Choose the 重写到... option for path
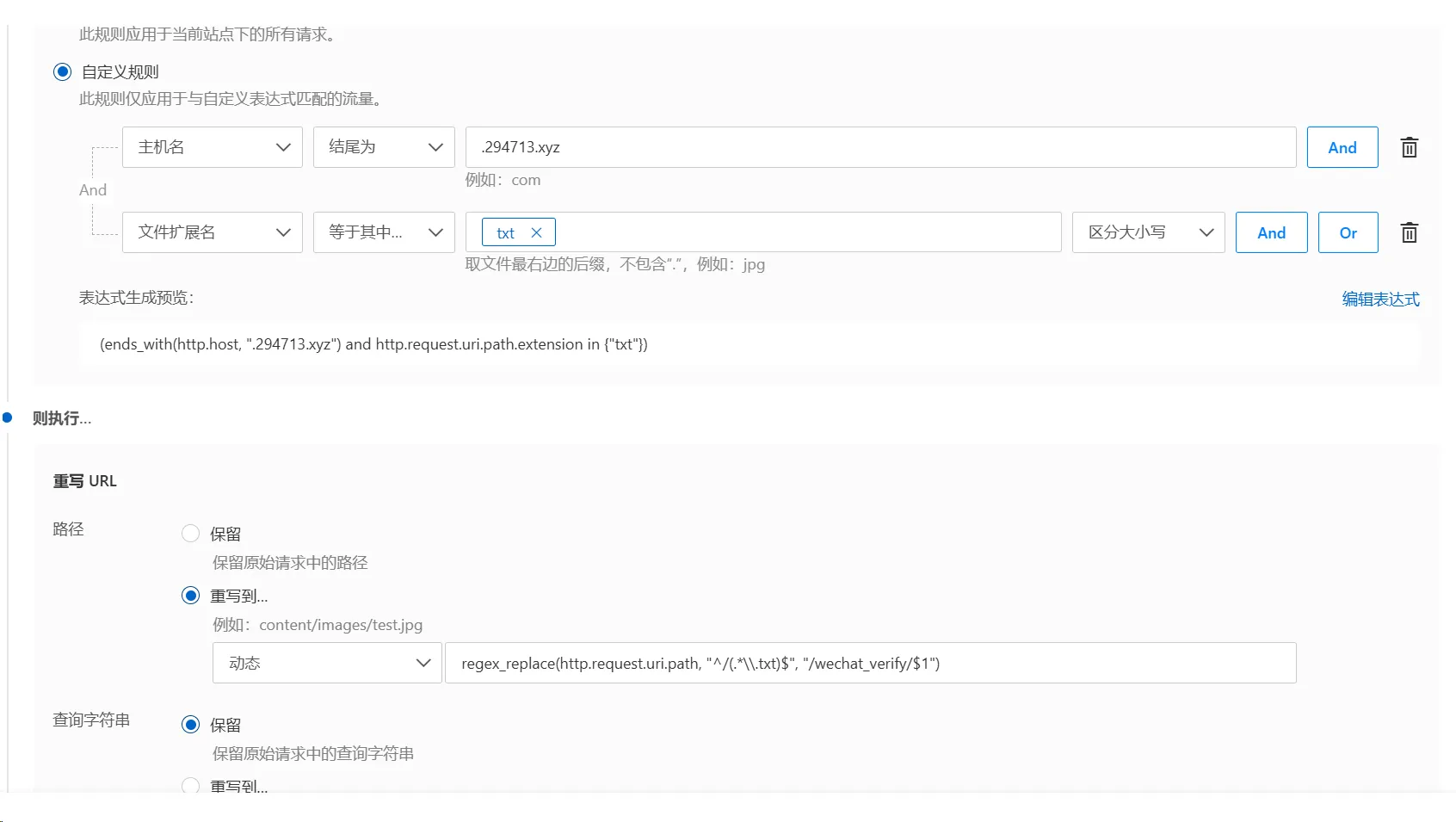This screenshot has height=822, width=1456. (x=191, y=596)
